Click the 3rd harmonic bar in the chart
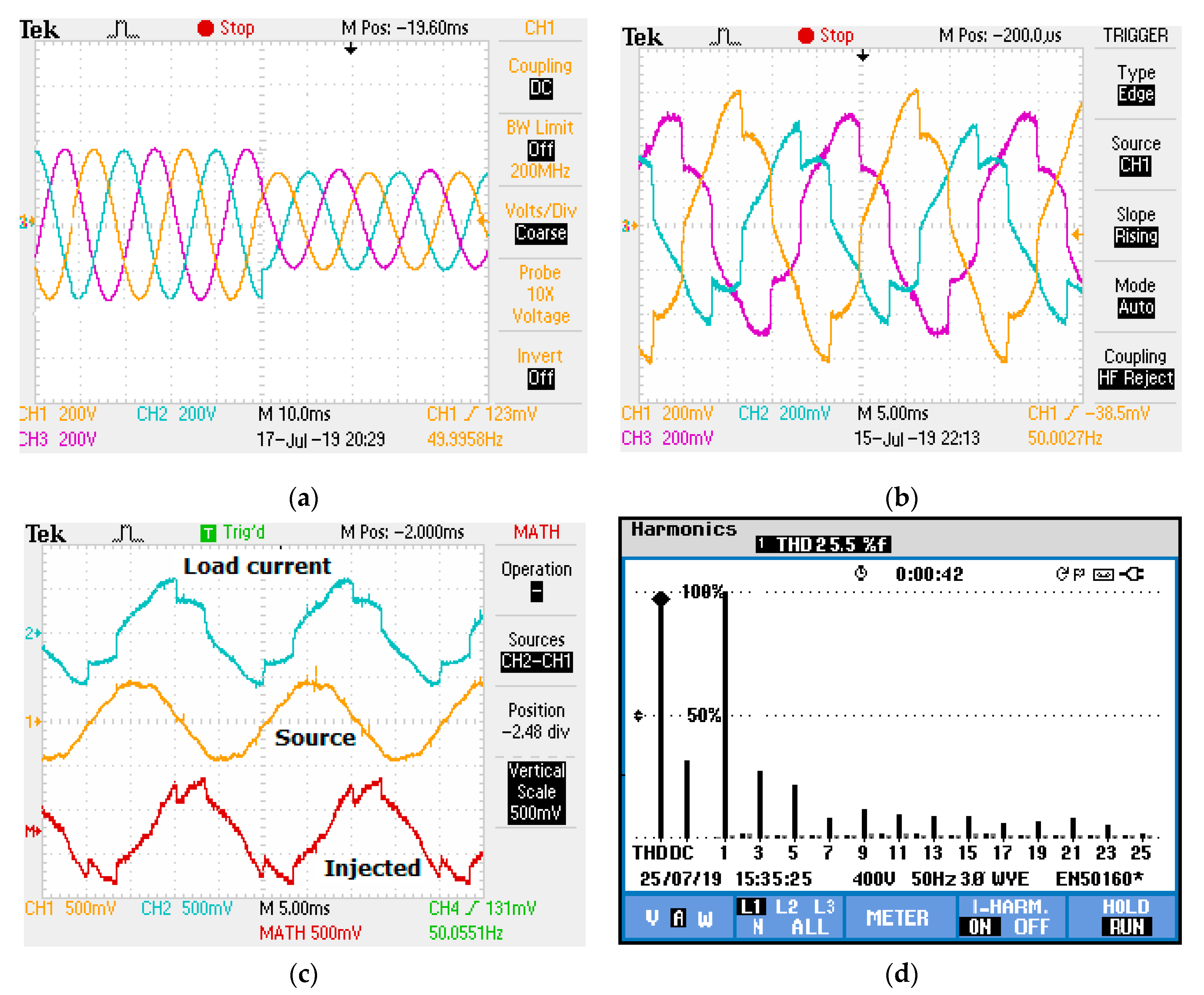1204x995 pixels. click(760, 804)
